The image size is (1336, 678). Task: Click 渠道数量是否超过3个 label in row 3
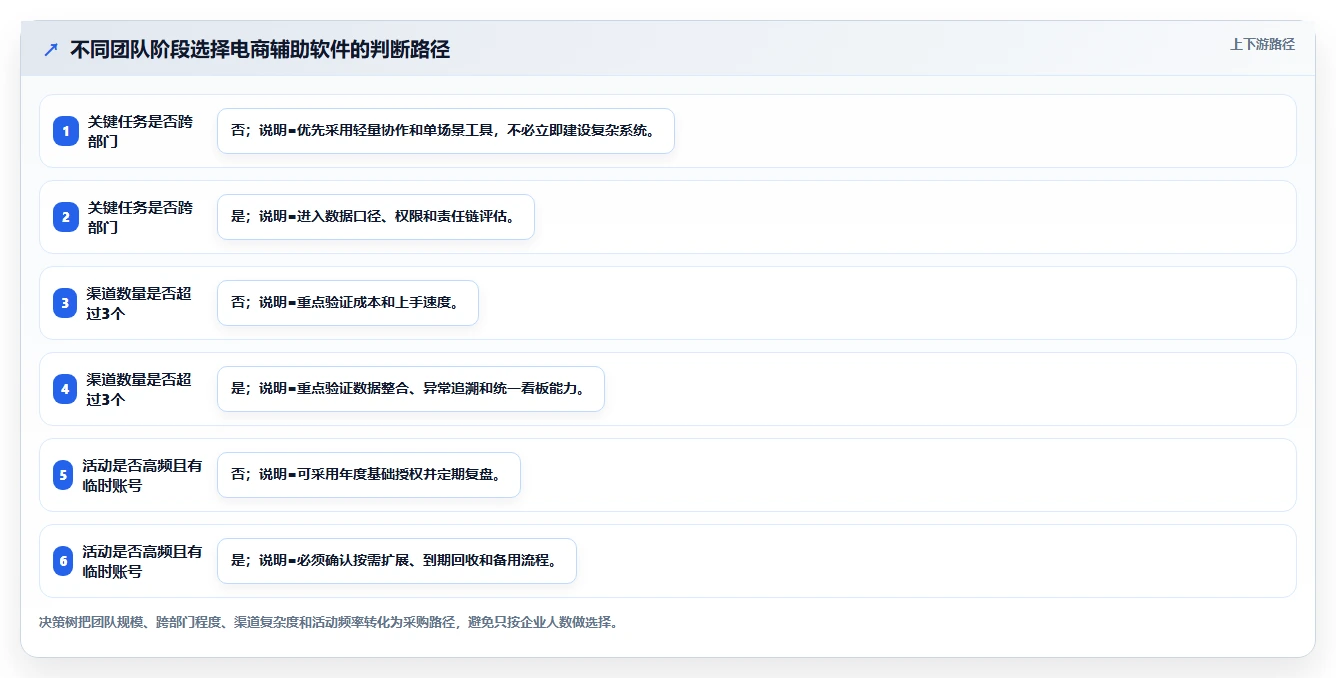pyautogui.click(x=139, y=303)
